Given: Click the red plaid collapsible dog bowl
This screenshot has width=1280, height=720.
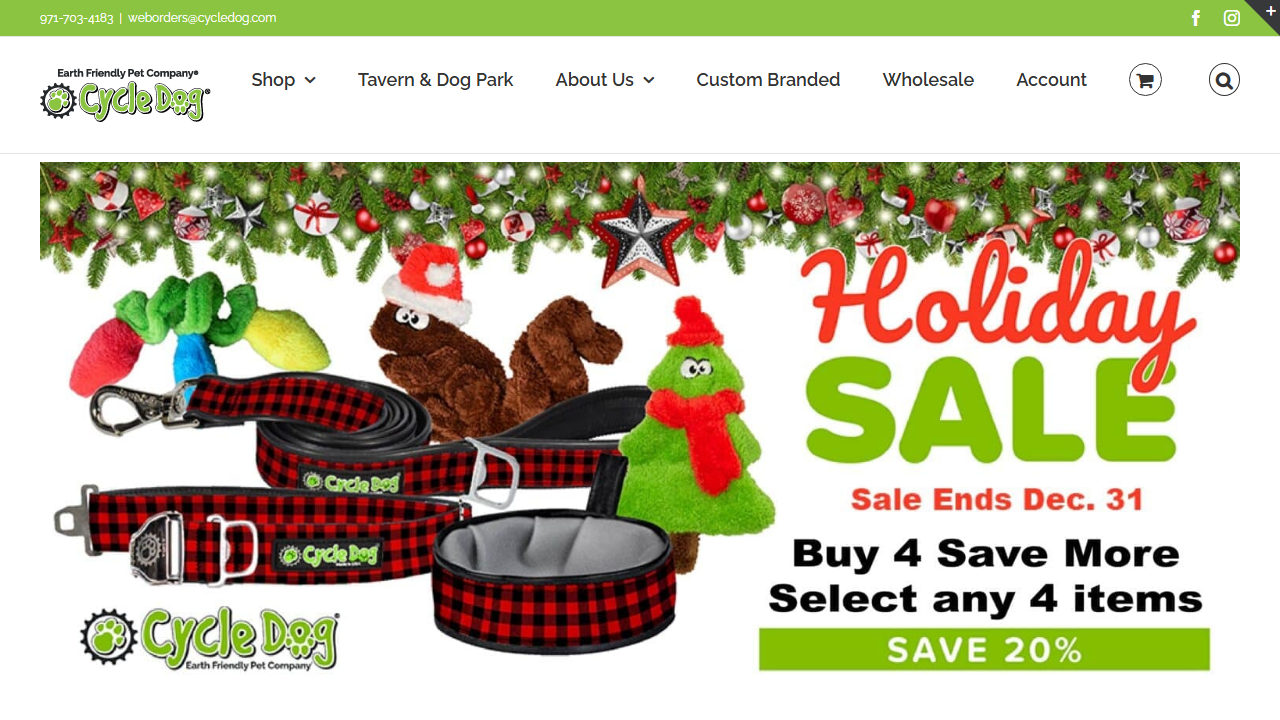Looking at the screenshot, I should [x=555, y=580].
